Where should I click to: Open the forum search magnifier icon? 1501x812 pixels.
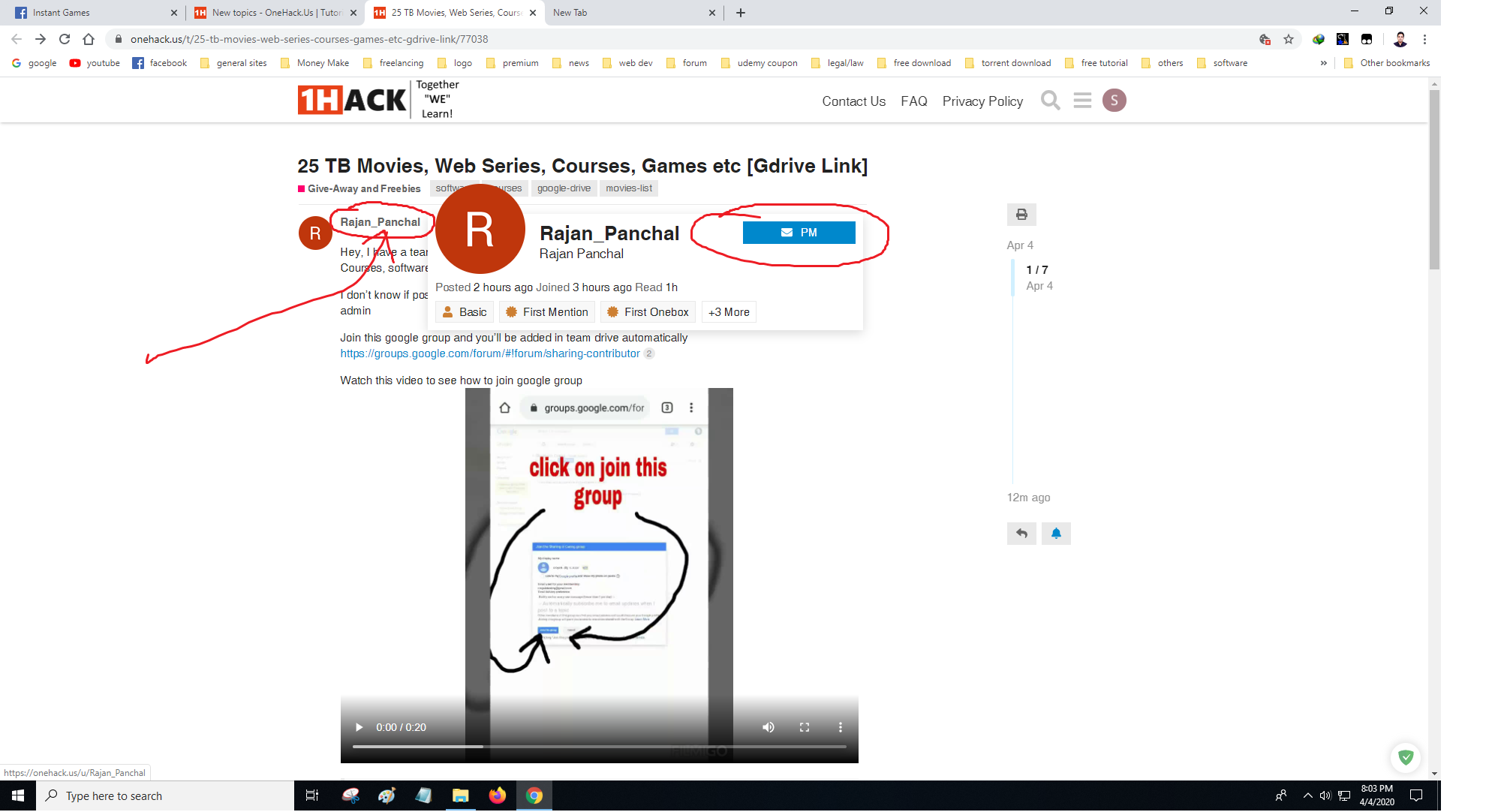pos(1050,101)
